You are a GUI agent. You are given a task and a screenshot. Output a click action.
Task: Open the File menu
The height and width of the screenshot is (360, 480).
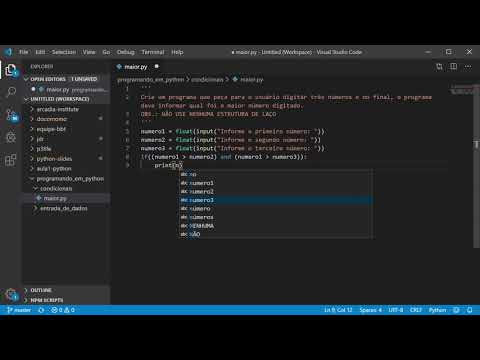point(24,52)
